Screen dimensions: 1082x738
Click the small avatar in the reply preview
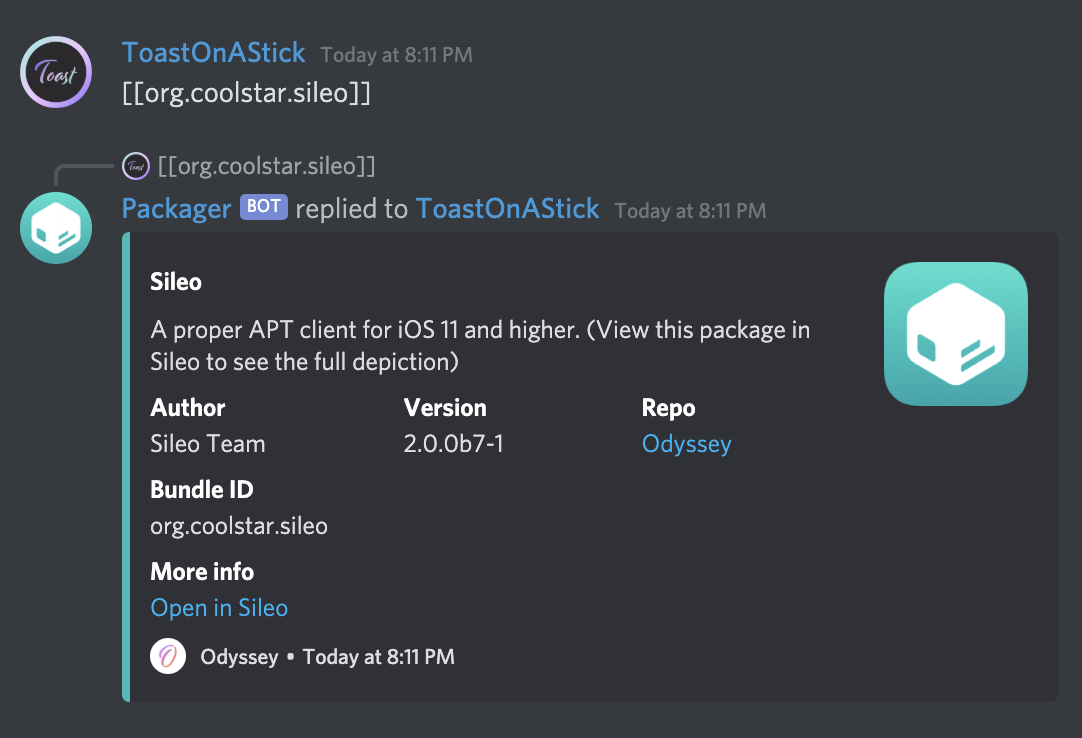click(x=135, y=165)
